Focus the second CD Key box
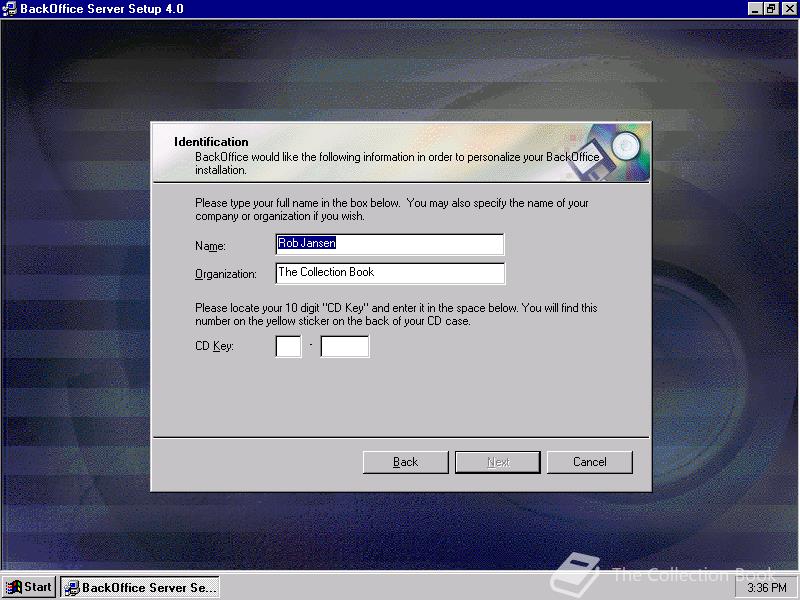Viewport: 800px width, 600px height. coord(344,346)
